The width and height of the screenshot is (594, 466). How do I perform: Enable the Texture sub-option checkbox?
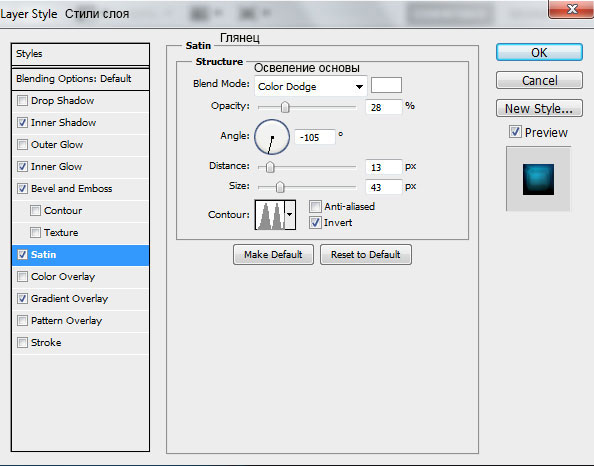[x=35, y=232]
